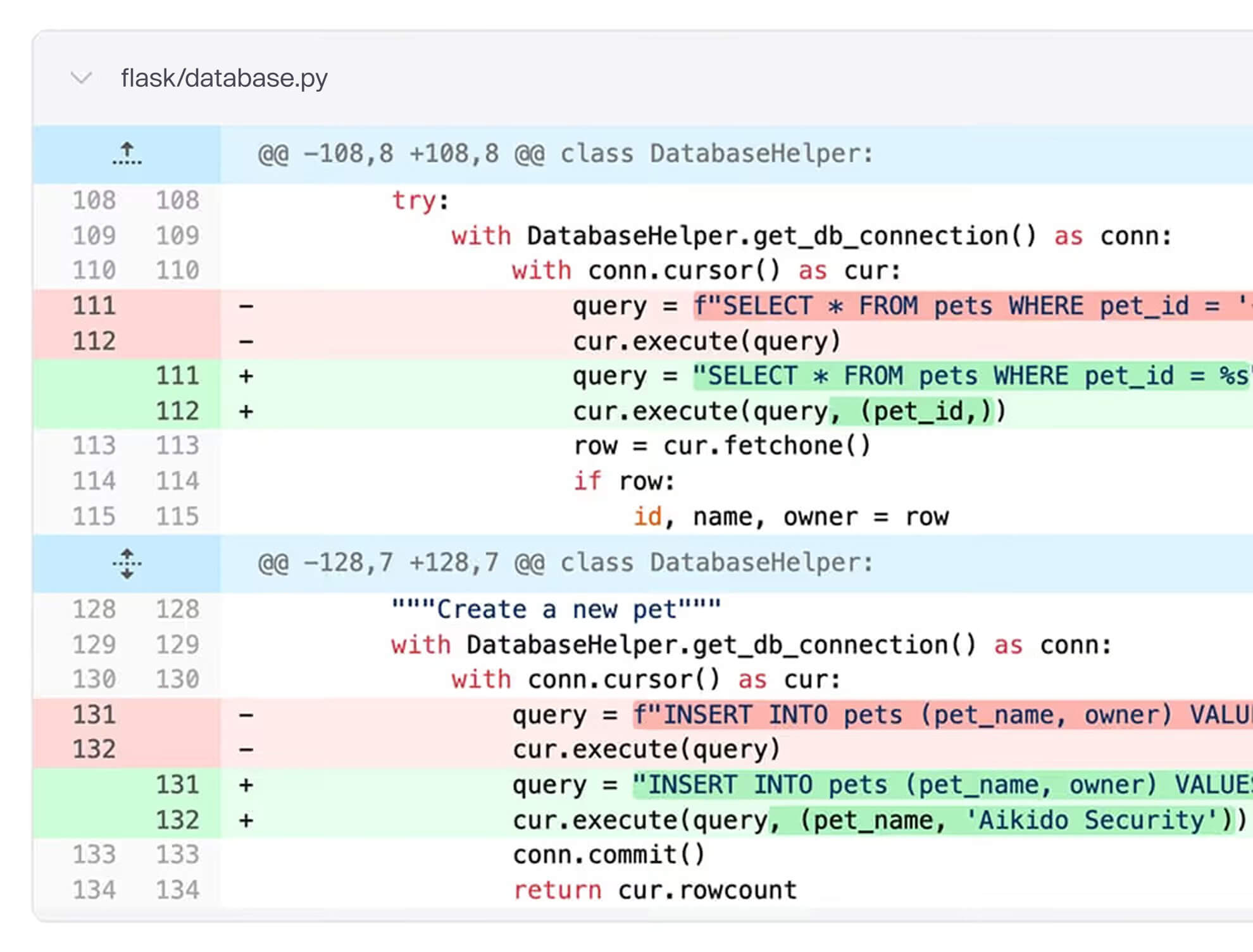Click the line 'row = cur.fetchone()'
Screen dimensions: 1253x952
click(721, 446)
